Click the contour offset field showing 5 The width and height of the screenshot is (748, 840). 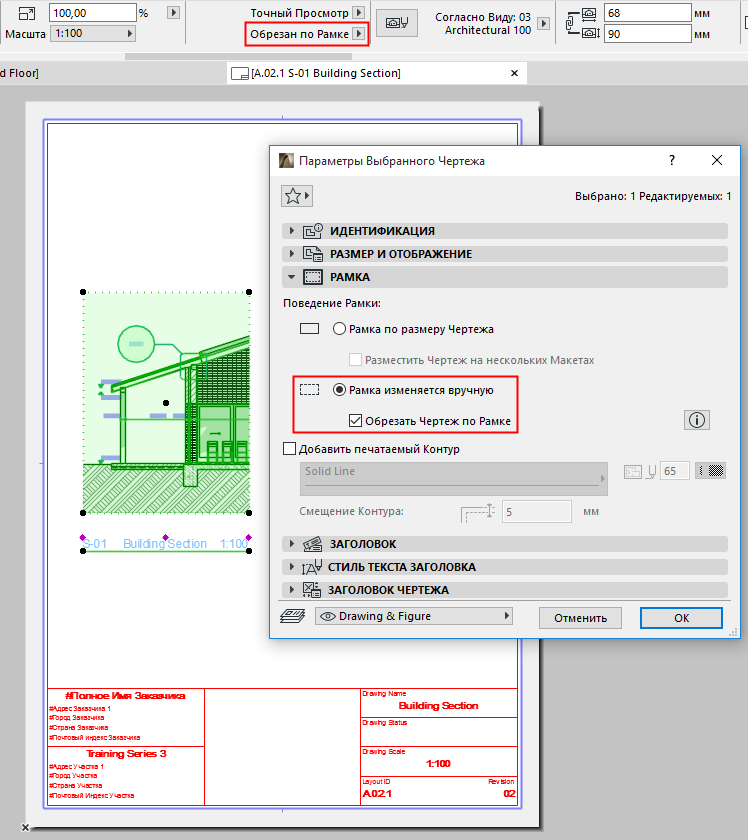(536, 512)
